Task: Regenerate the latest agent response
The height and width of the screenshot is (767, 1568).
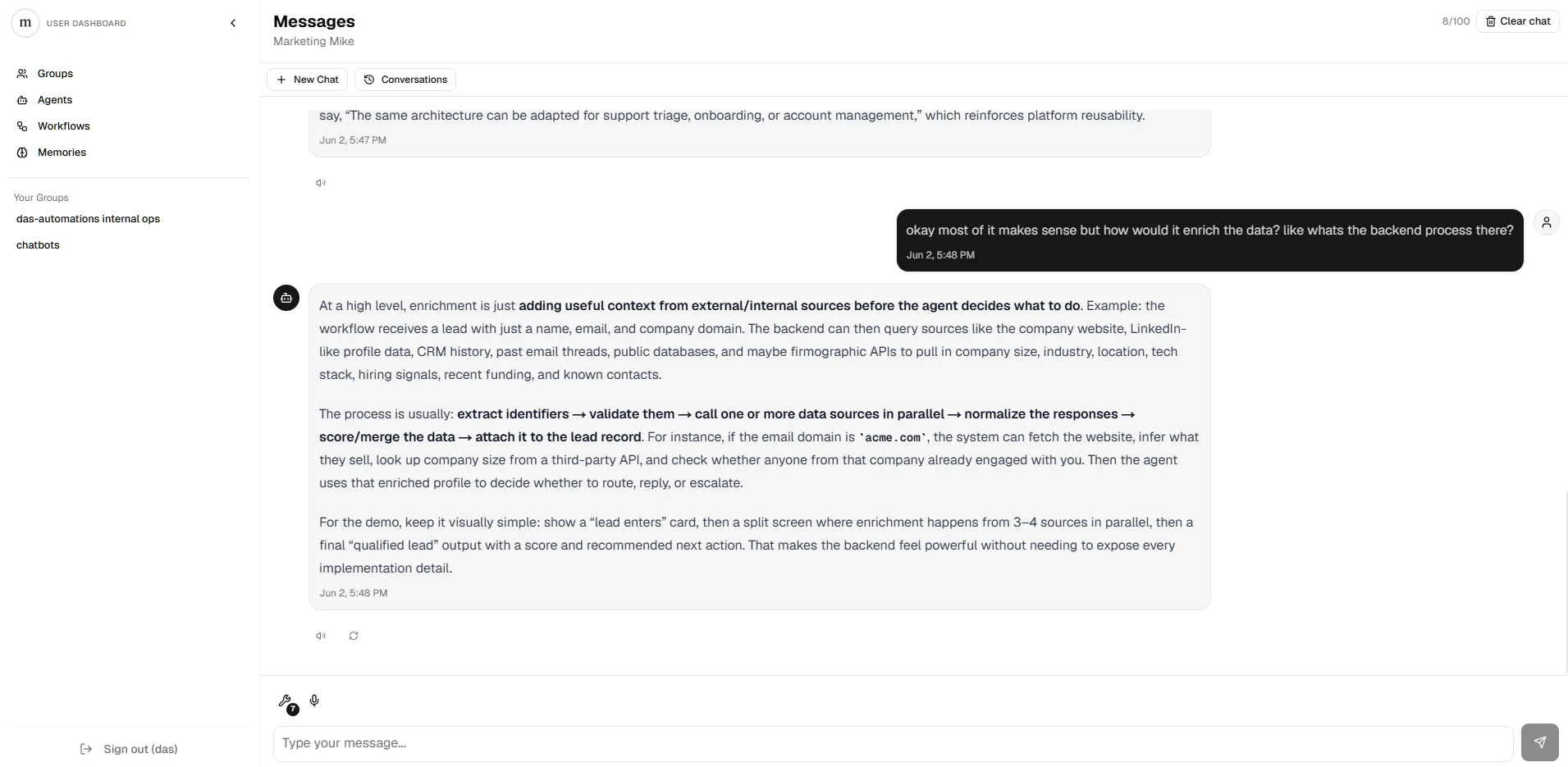Action: coord(354,636)
